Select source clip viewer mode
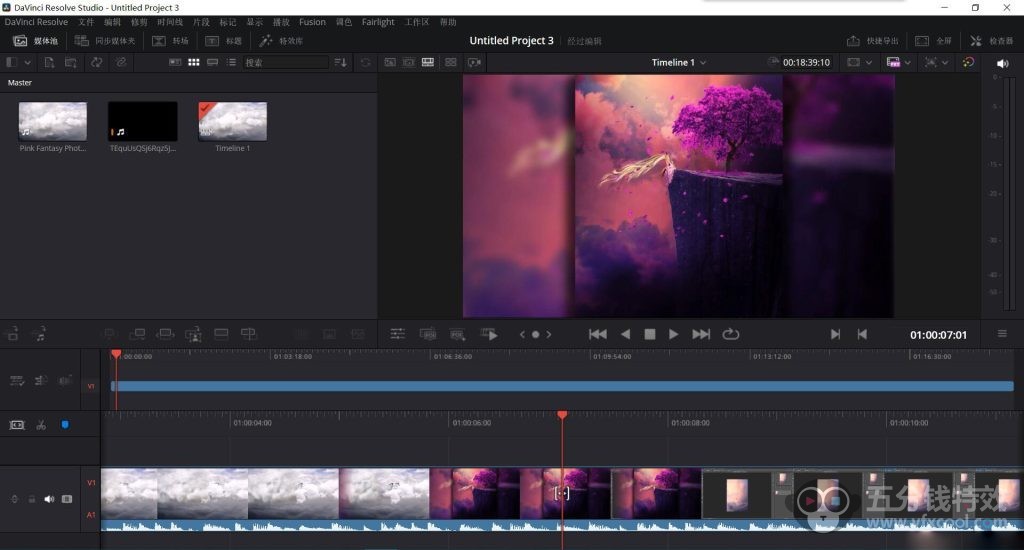This screenshot has width=1024, height=550. pos(390,63)
